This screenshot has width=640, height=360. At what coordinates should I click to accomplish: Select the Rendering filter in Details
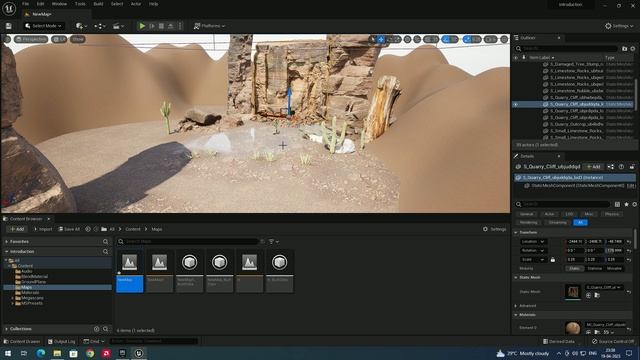pos(529,222)
